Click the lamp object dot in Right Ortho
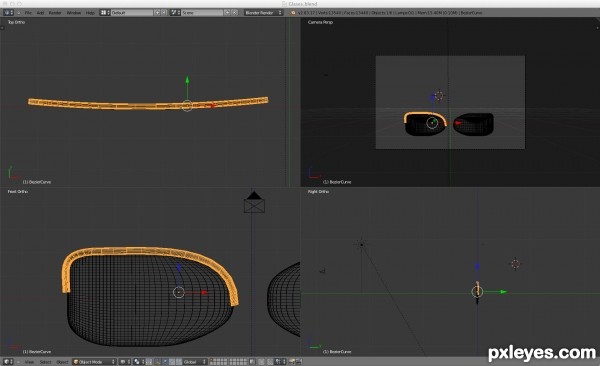Screen dimensions: 600x366 362,244
